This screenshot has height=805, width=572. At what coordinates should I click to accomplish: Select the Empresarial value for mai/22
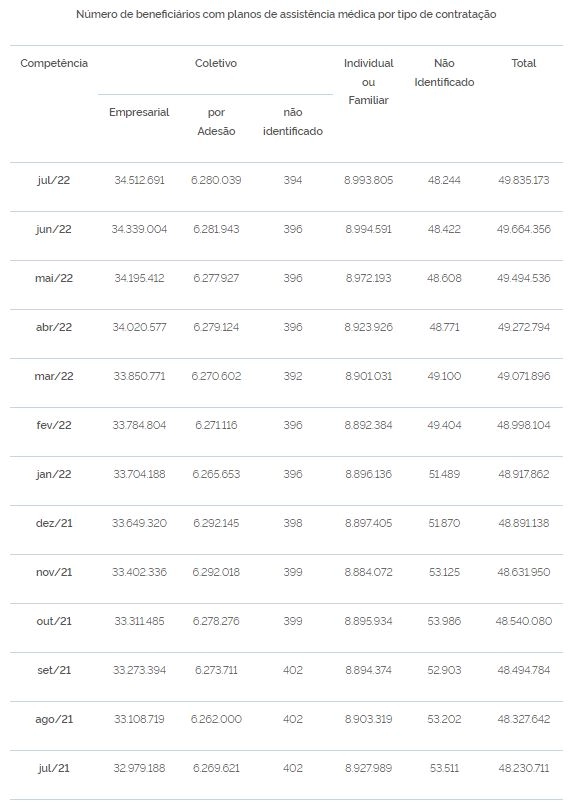139,278
